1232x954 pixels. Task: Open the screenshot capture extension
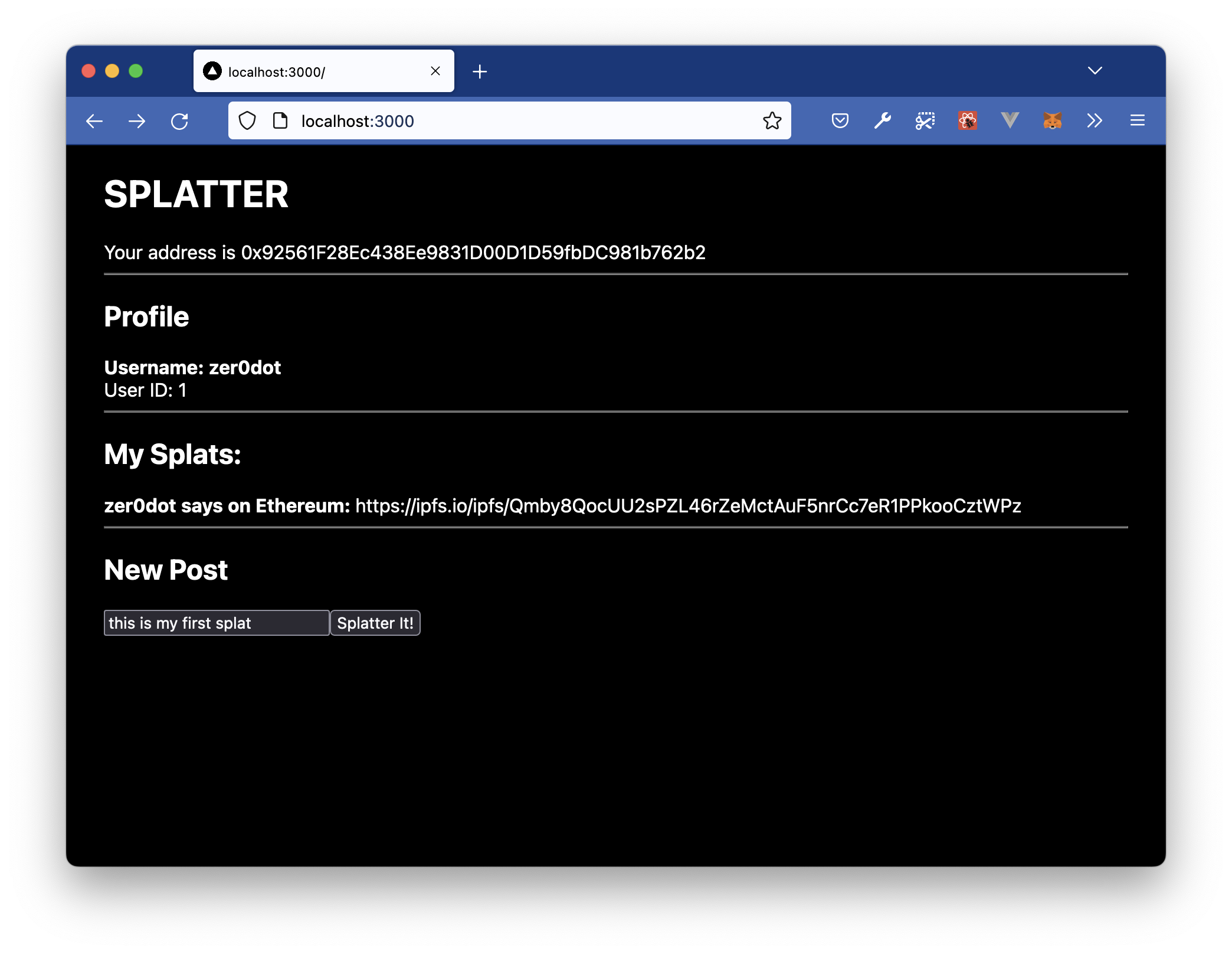925,120
